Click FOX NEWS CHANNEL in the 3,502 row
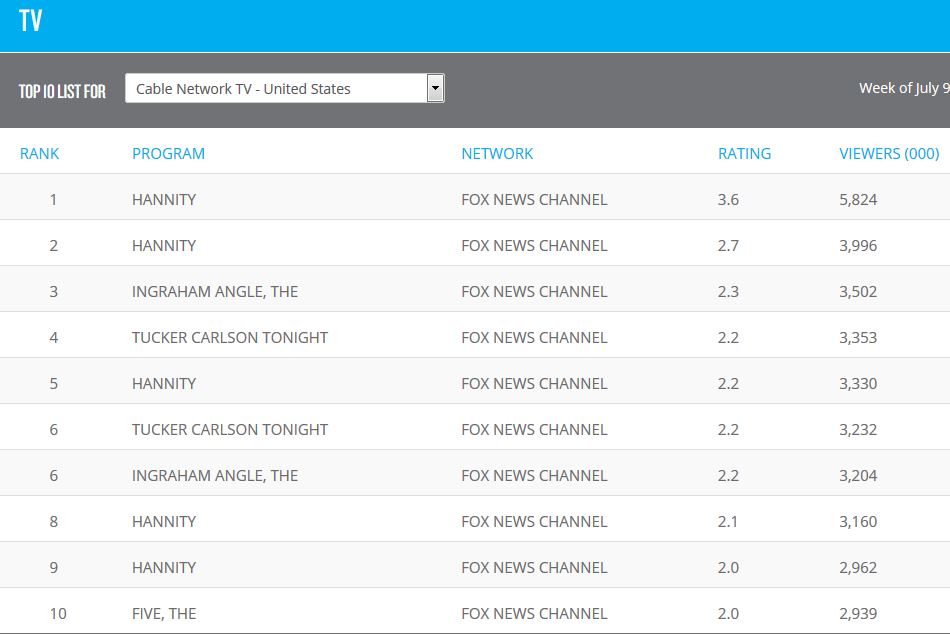950x634 pixels. click(534, 292)
